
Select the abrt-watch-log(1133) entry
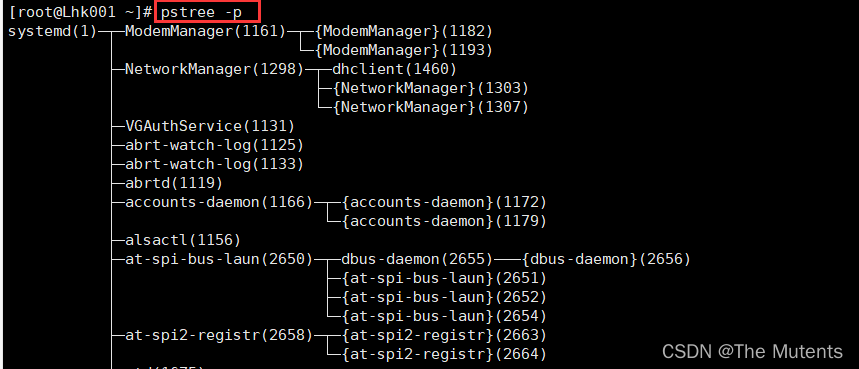tap(214, 164)
